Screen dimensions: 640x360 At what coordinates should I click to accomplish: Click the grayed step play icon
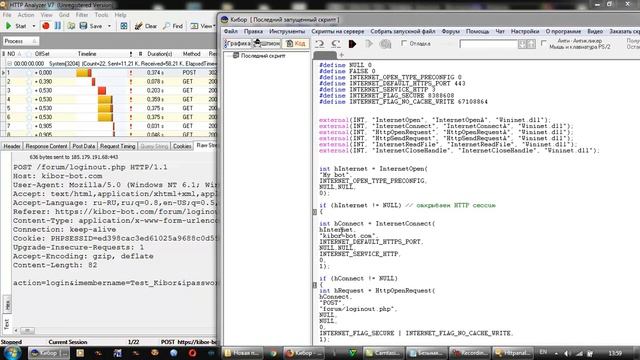tap(369, 44)
